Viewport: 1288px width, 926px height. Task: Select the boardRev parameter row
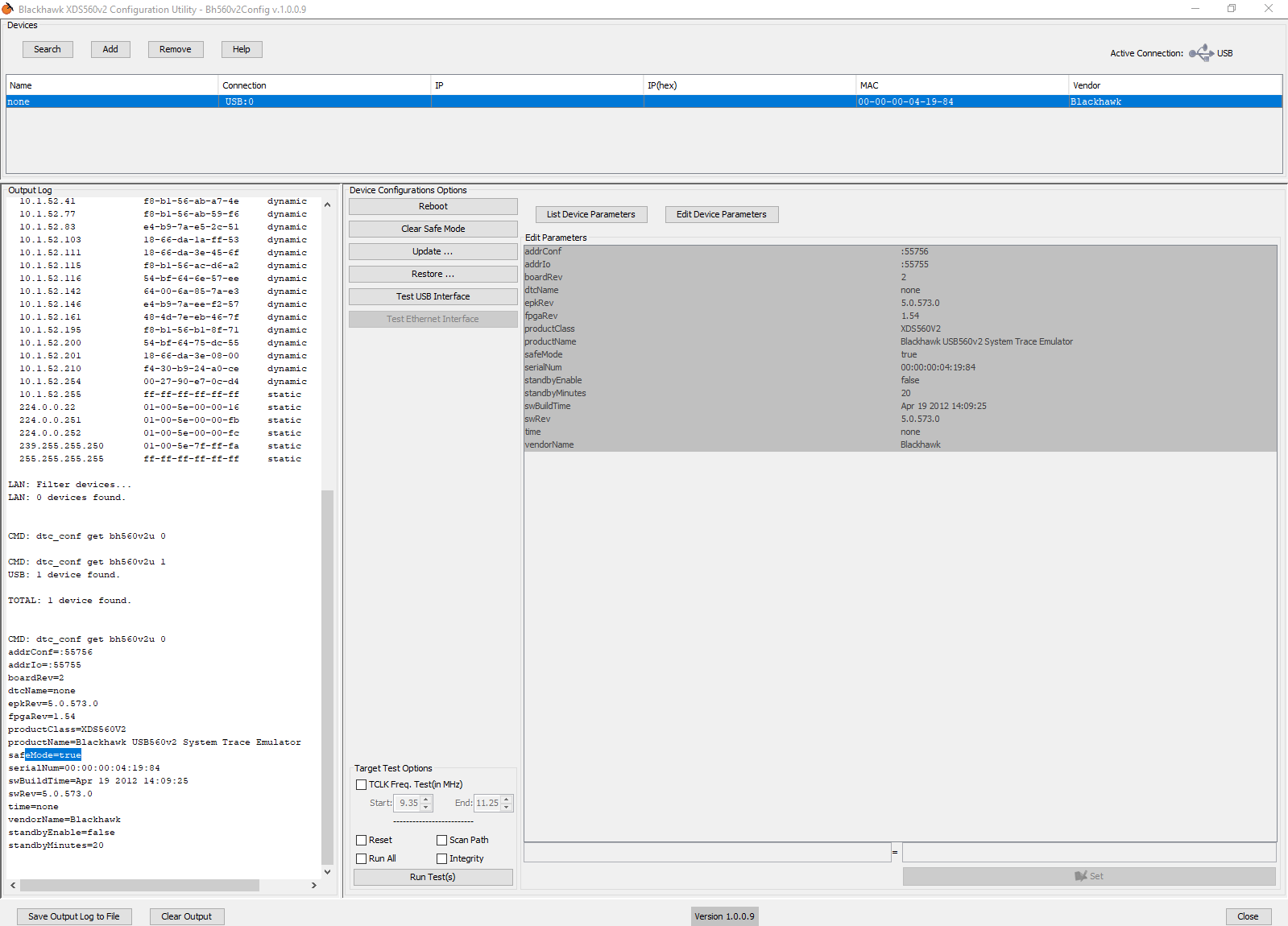pos(901,277)
